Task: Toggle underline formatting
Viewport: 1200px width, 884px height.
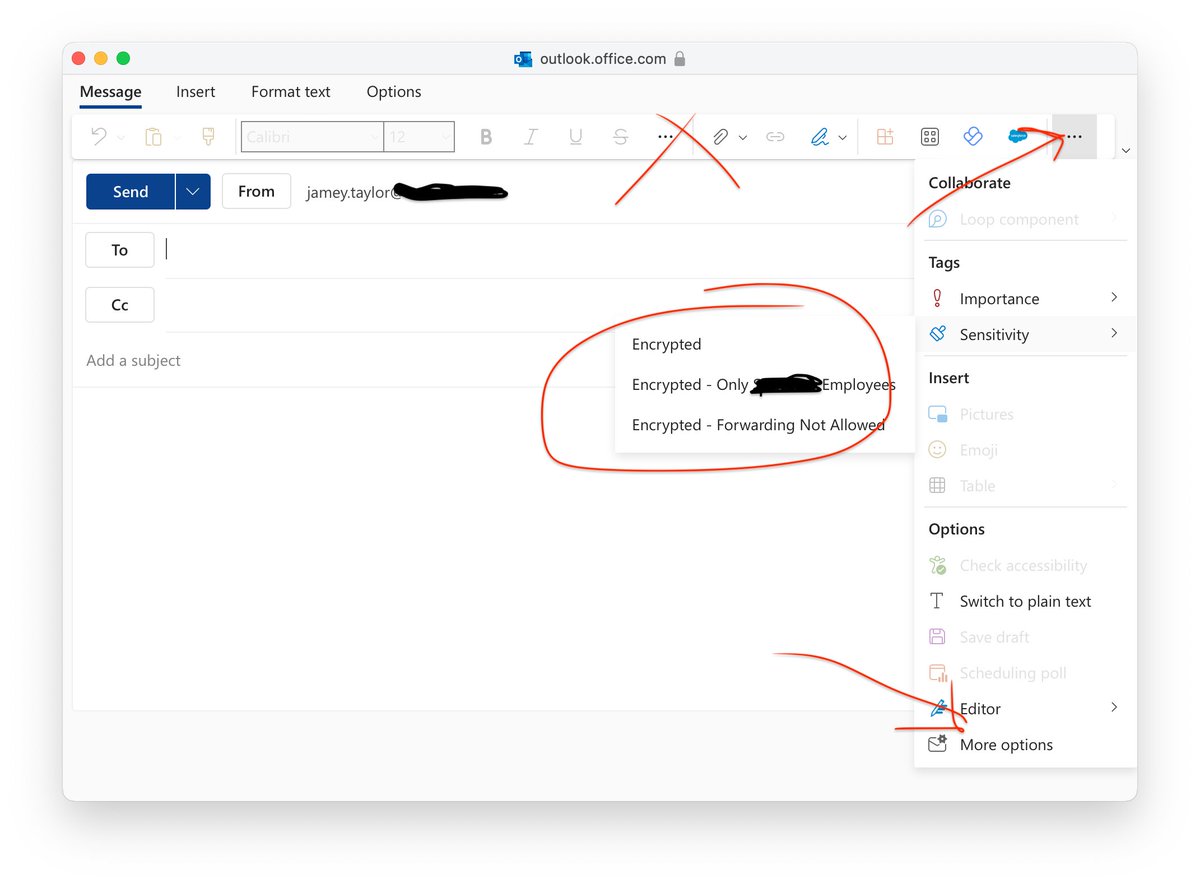Action: click(575, 136)
